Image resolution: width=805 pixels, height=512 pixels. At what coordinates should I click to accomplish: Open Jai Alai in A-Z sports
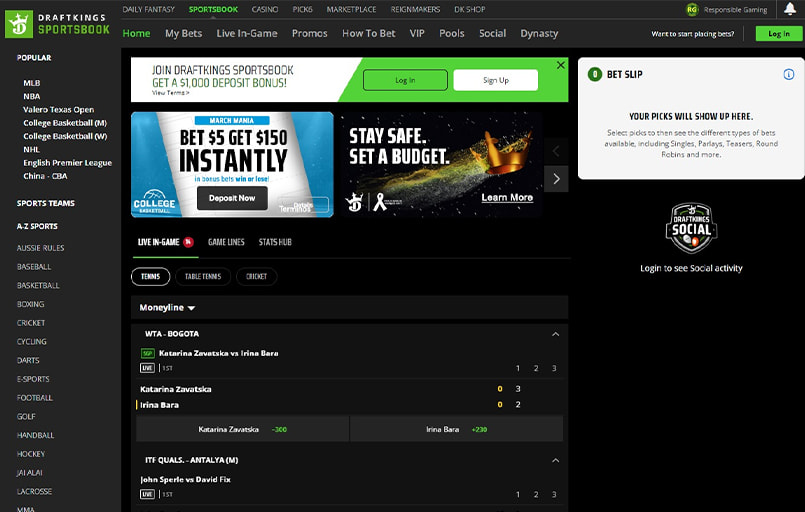coord(30,473)
